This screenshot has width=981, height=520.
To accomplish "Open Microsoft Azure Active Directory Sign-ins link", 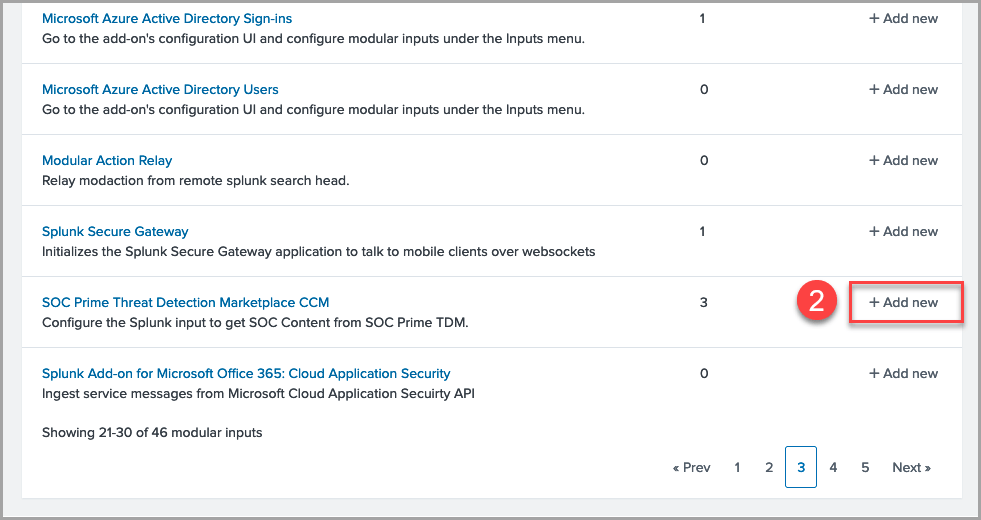I will (x=167, y=18).
